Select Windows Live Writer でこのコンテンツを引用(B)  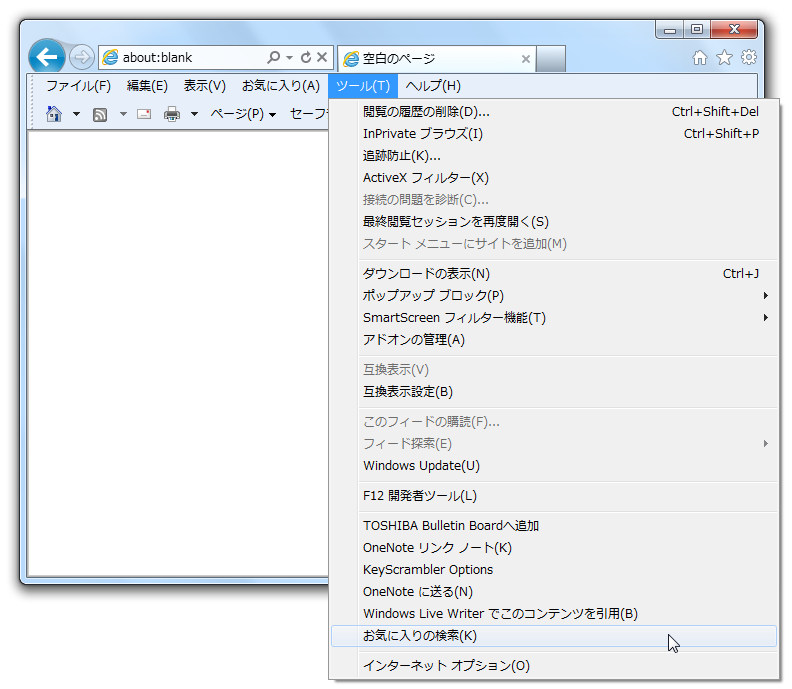coord(554,614)
